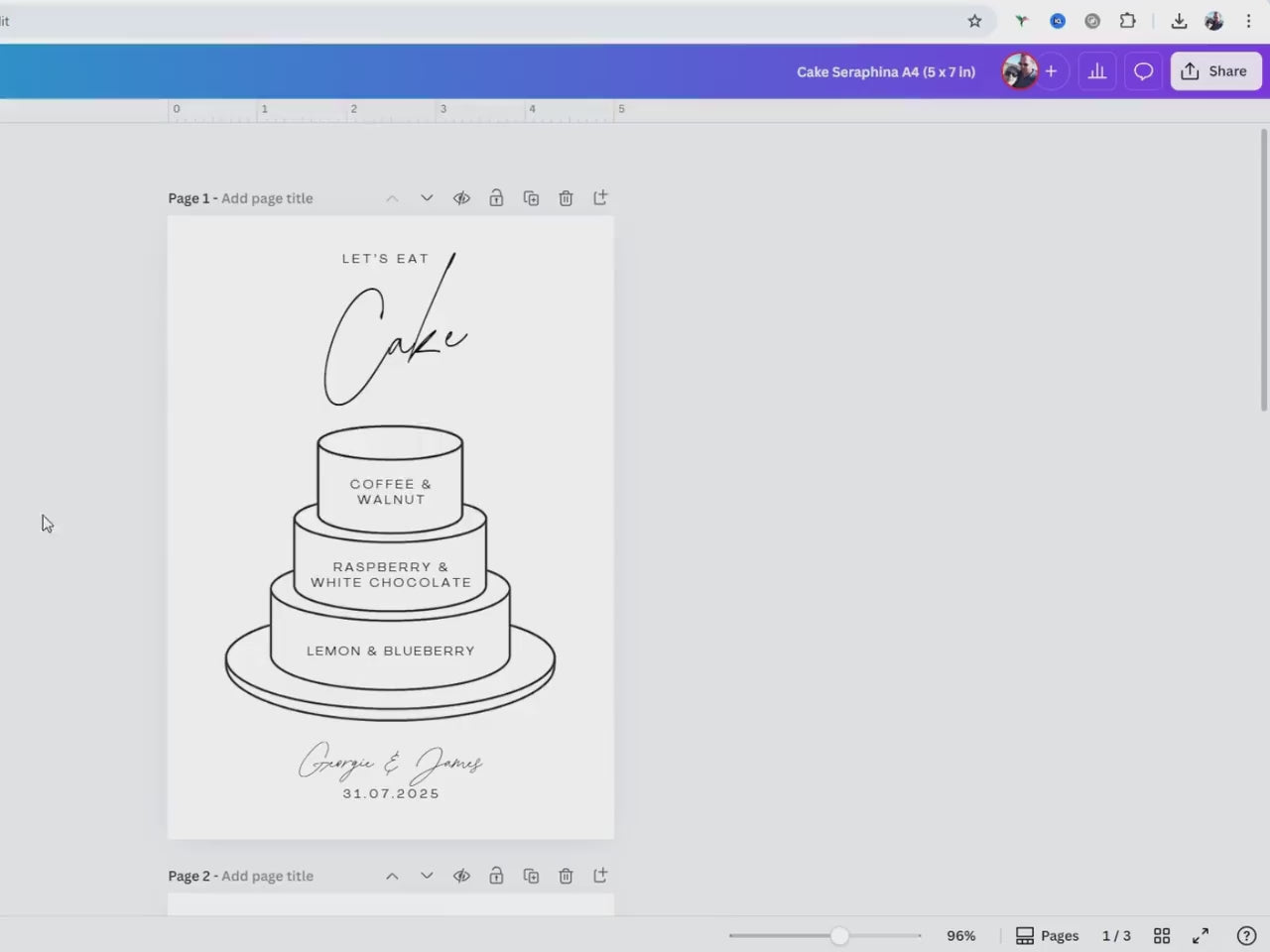Enter fullscreen present mode

[x=1201, y=936]
